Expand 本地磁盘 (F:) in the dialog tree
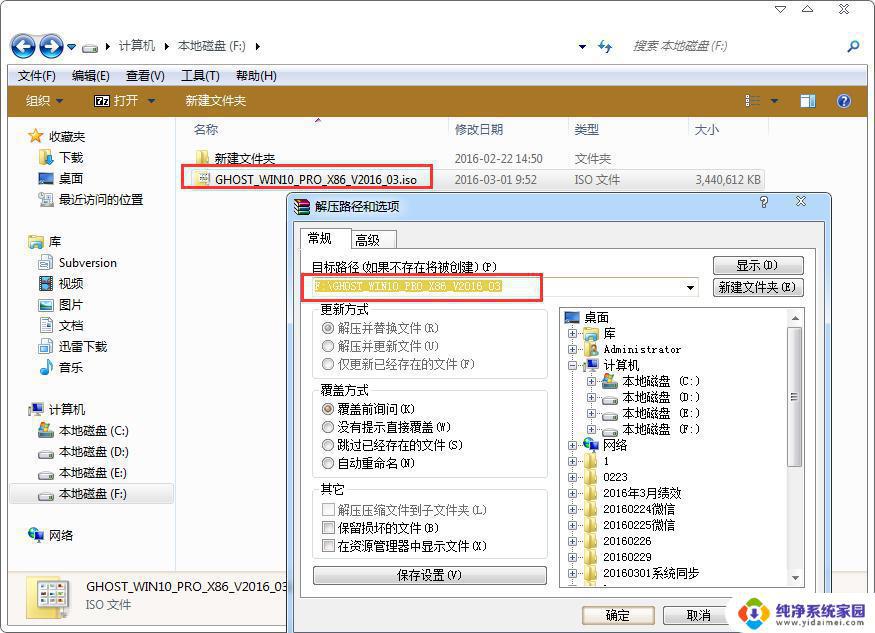This screenshot has height=633, width=875. pos(591,429)
